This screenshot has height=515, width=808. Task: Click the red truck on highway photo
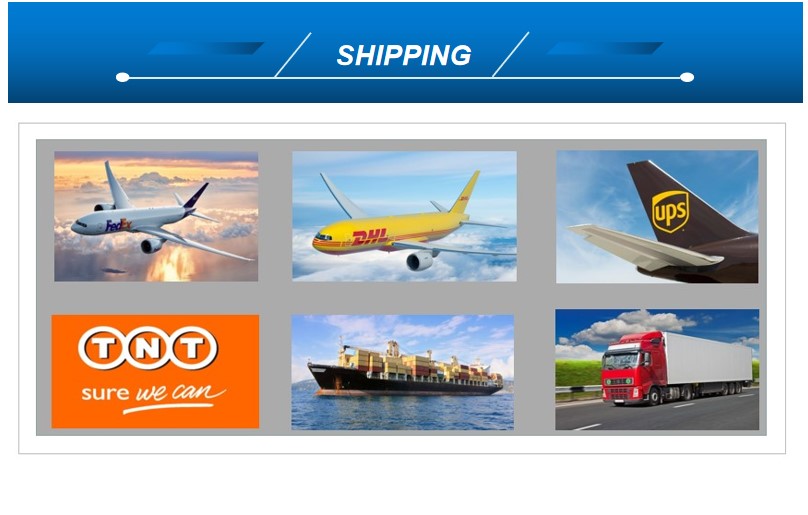pos(657,369)
